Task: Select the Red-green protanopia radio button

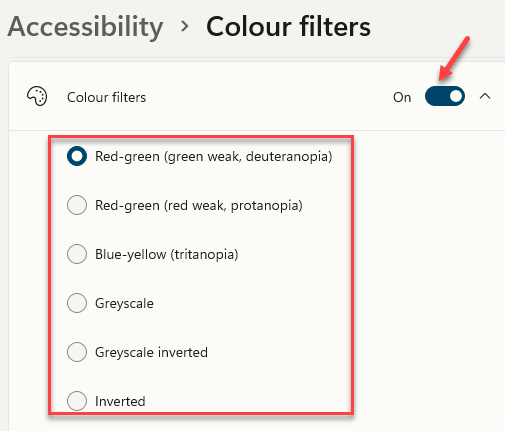Action: pyautogui.click(x=77, y=205)
